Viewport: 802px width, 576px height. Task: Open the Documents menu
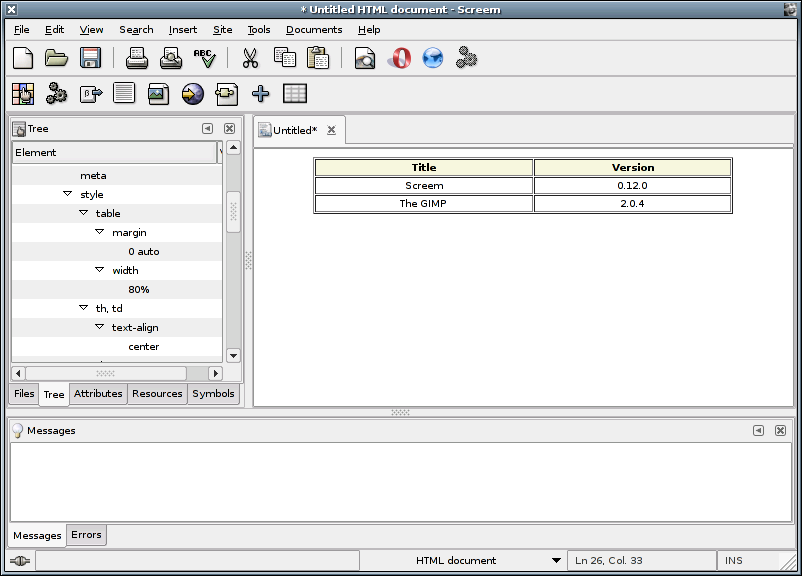314,30
